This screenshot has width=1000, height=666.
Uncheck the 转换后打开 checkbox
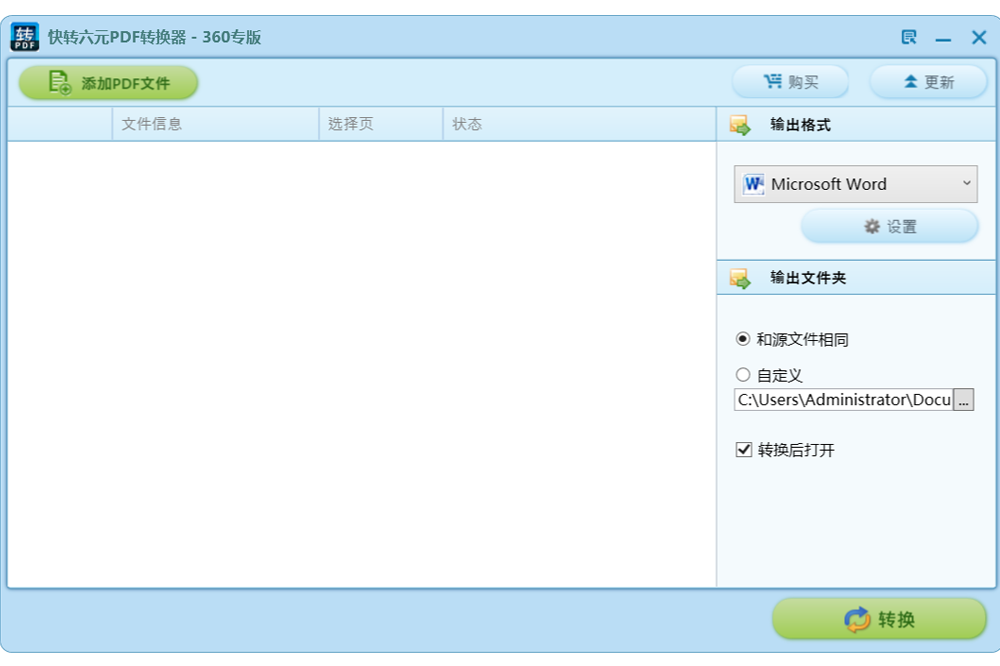744,450
